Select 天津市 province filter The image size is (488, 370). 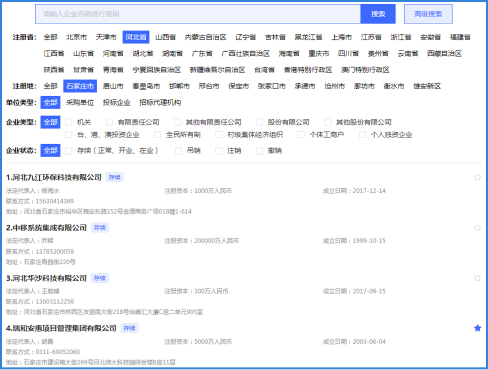(106, 37)
